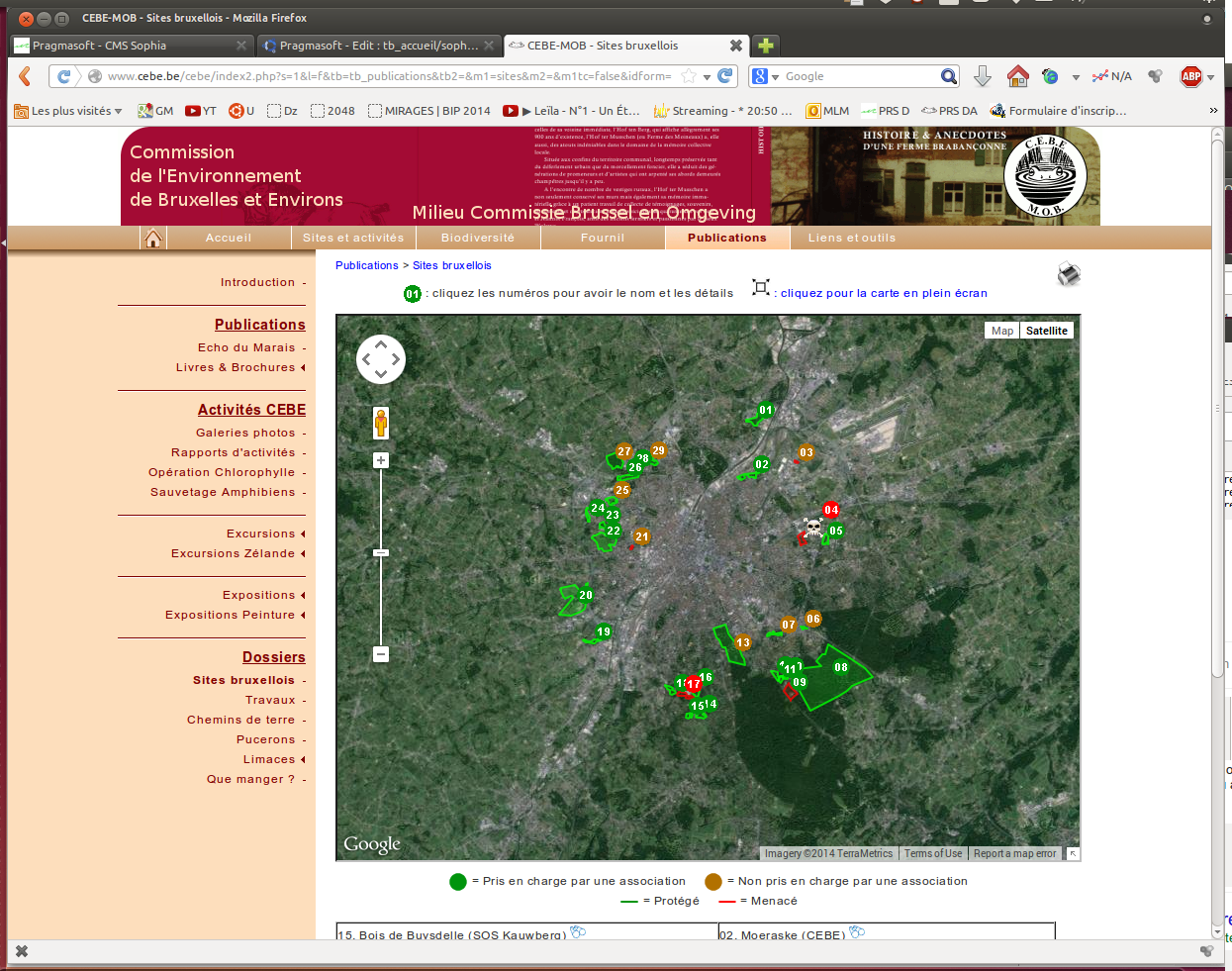Open the Les plus visités bookmarks dropdown
This screenshot has height=971, width=1232.
(x=67, y=111)
